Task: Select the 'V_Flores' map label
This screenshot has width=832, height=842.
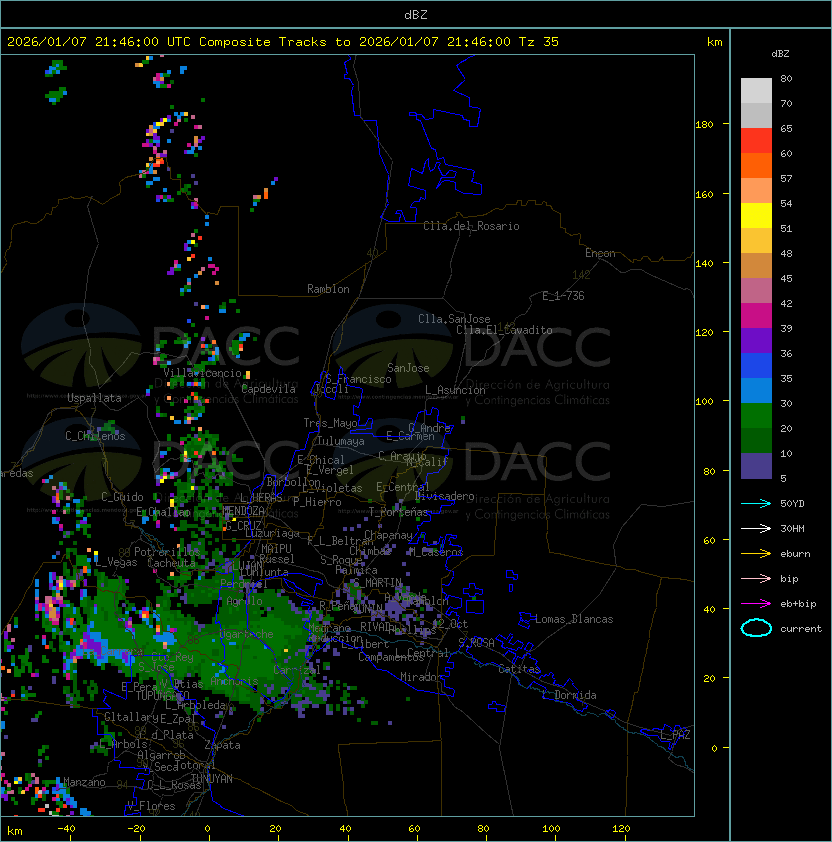Action: (x=151, y=806)
